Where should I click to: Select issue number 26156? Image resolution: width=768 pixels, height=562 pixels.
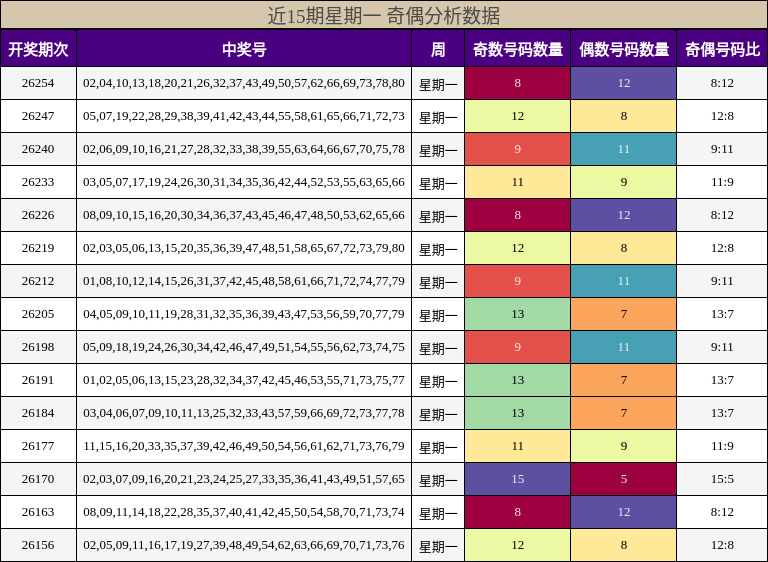[x=38, y=545]
